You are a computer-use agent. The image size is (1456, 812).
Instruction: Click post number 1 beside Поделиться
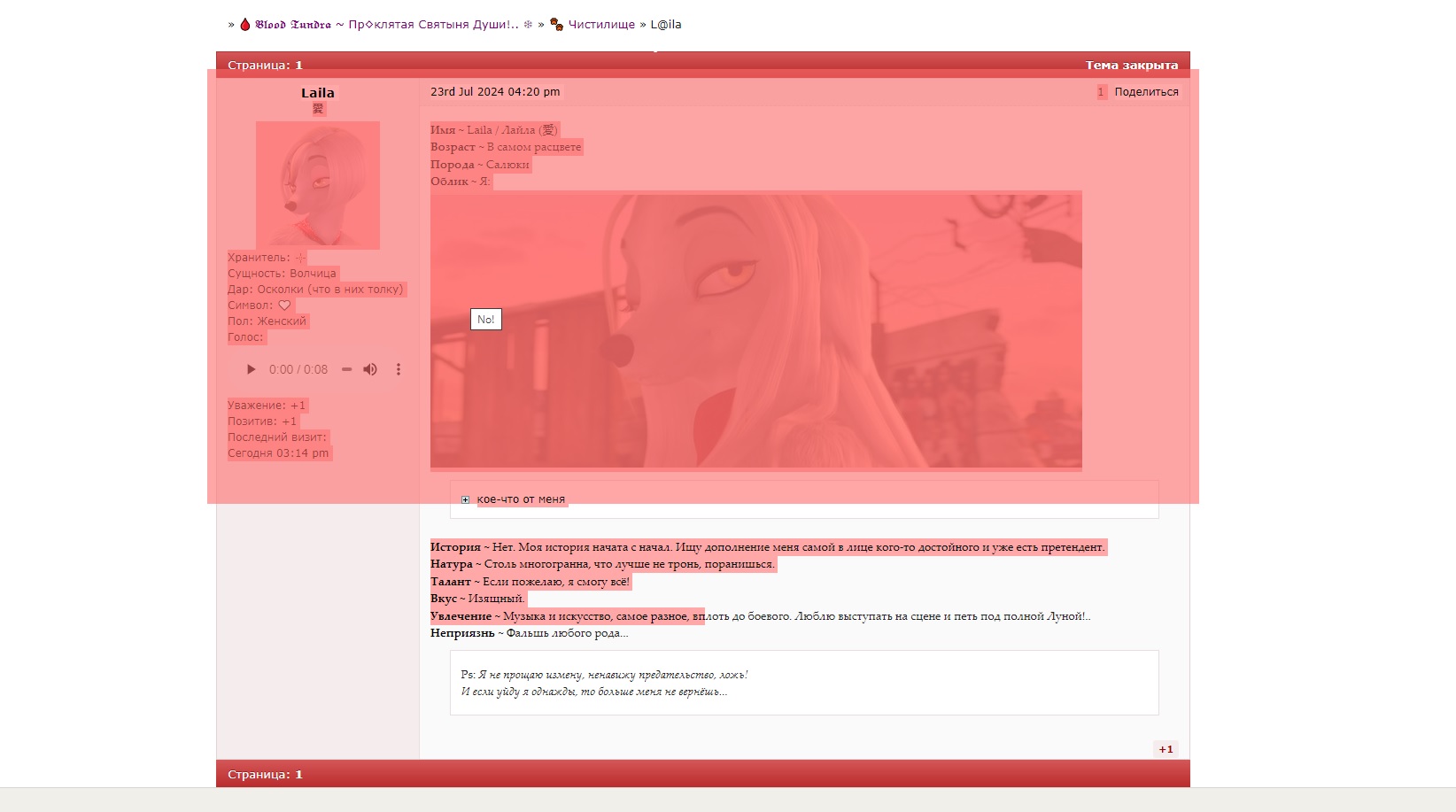[x=1101, y=92]
